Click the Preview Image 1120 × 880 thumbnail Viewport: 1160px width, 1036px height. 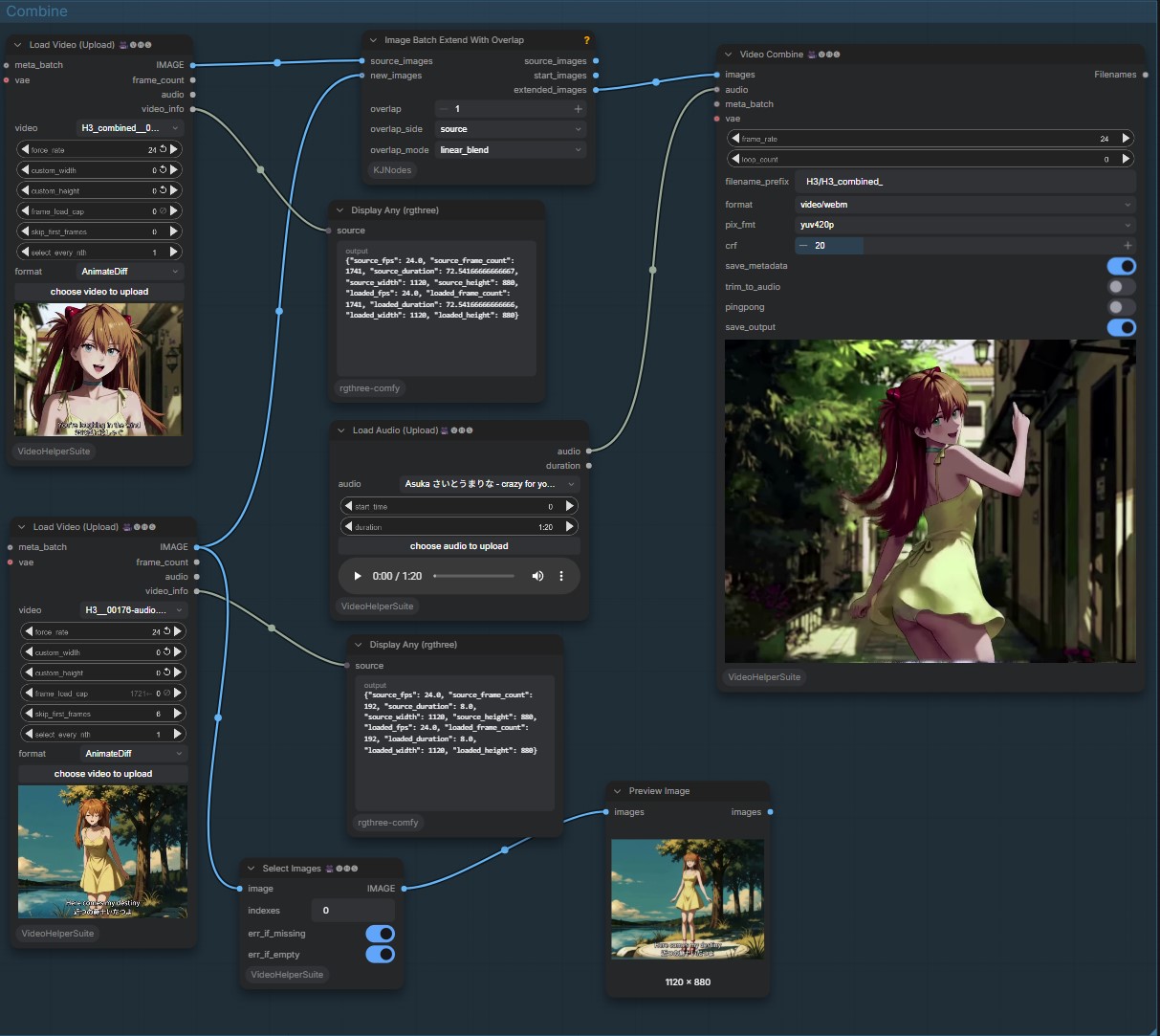pyautogui.click(x=688, y=899)
